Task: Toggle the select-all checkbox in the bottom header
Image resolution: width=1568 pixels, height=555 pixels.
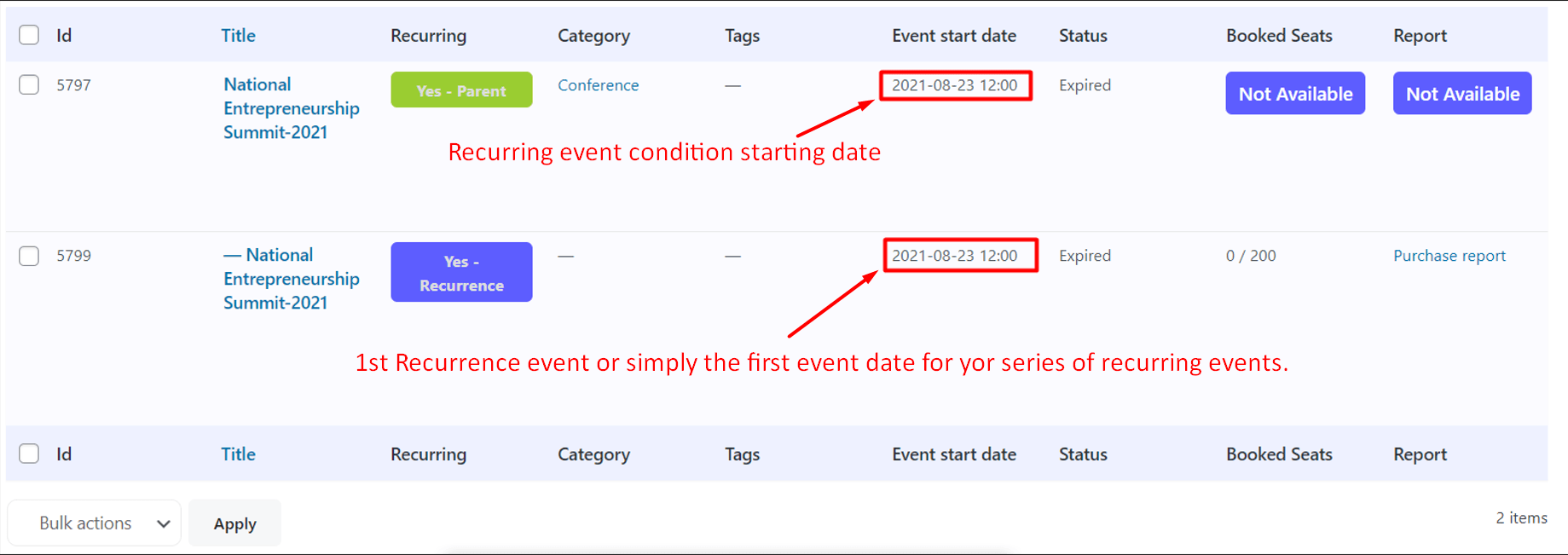Action: click(x=28, y=454)
